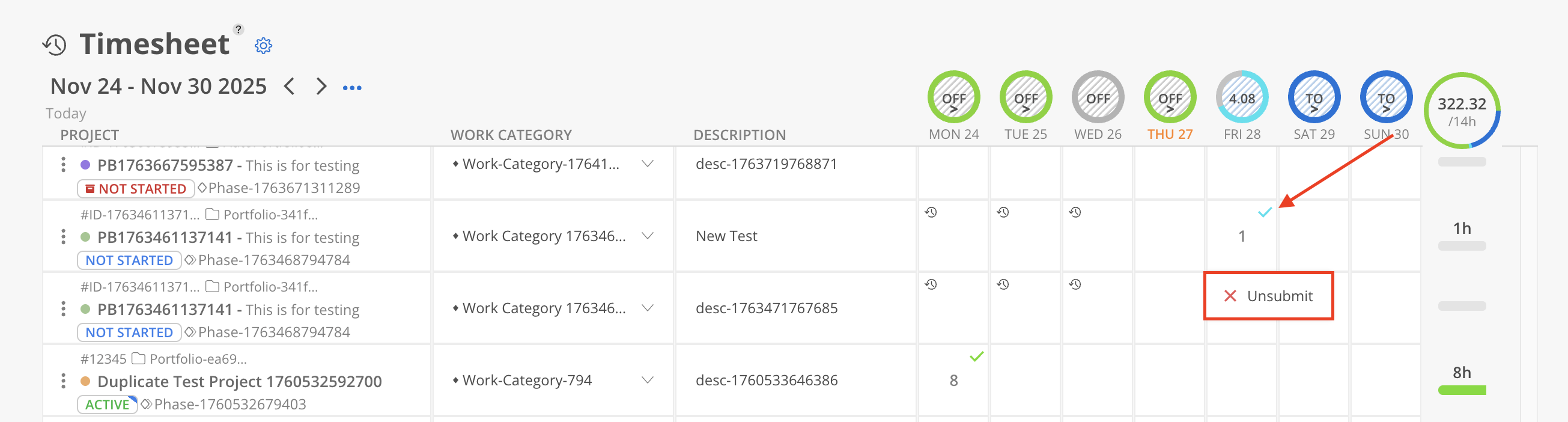Click history icon in New Test Monday cell
This screenshot has width=1568, height=422.
click(931, 213)
